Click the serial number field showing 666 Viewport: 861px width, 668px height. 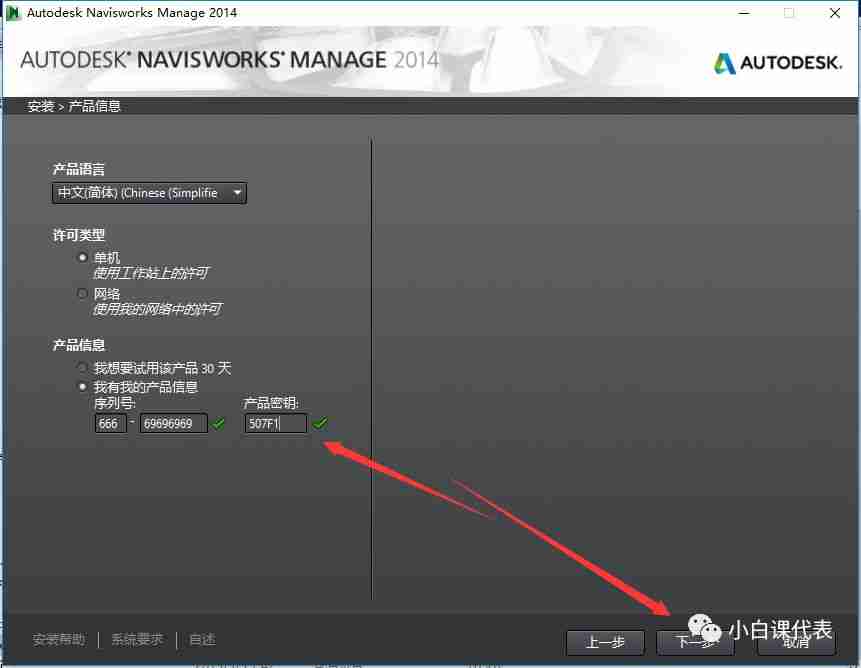(x=110, y=423)
